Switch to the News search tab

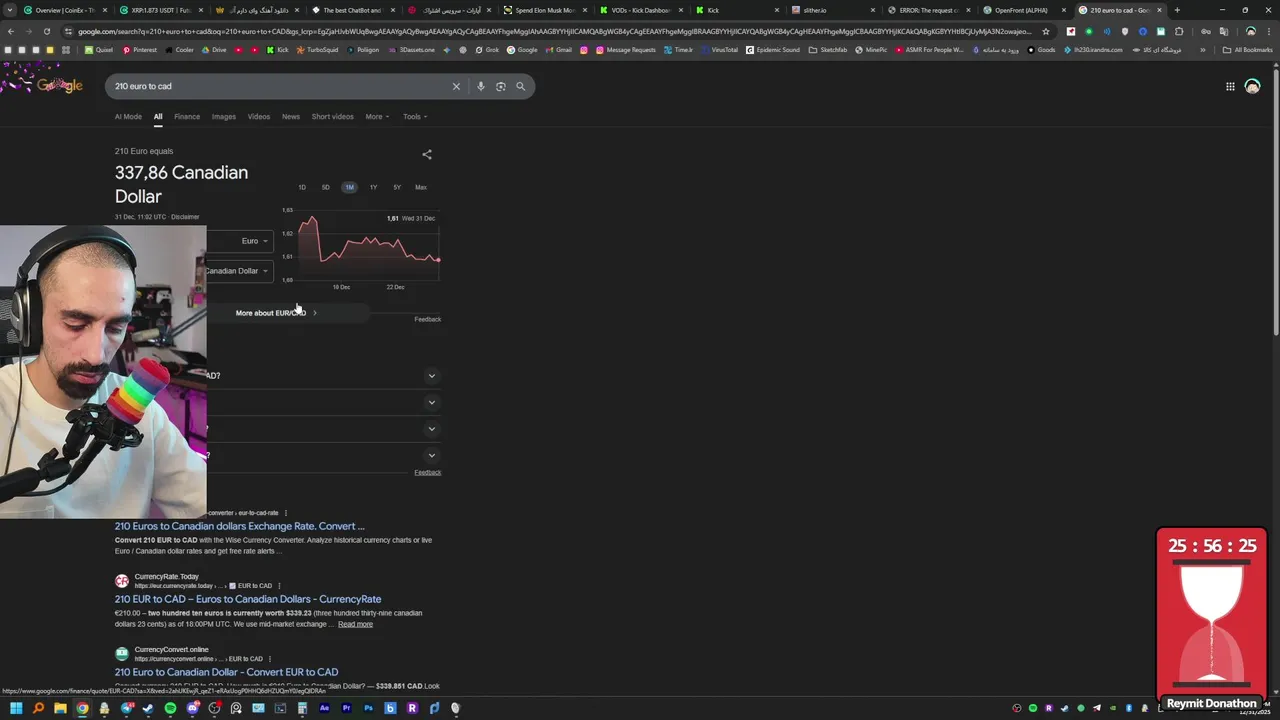291,117
